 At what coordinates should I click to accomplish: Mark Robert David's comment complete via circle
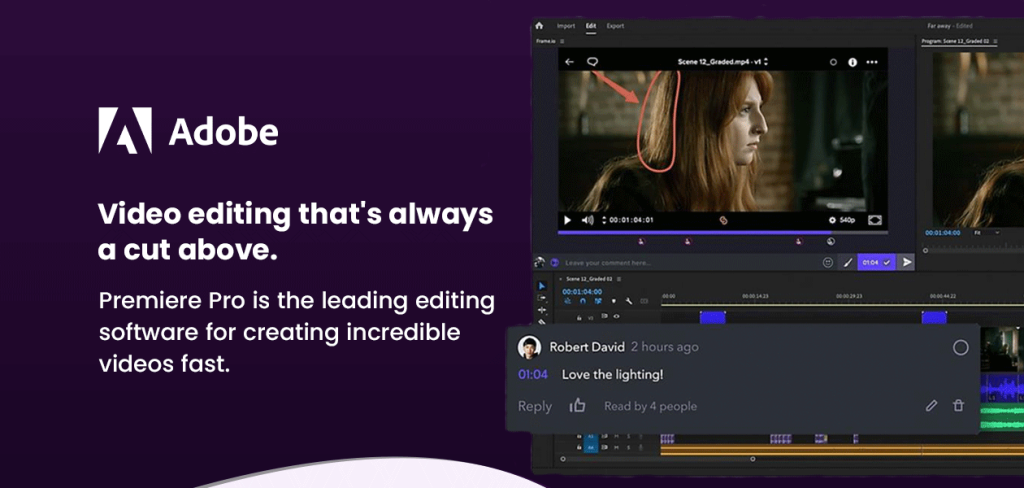[960, 348]
